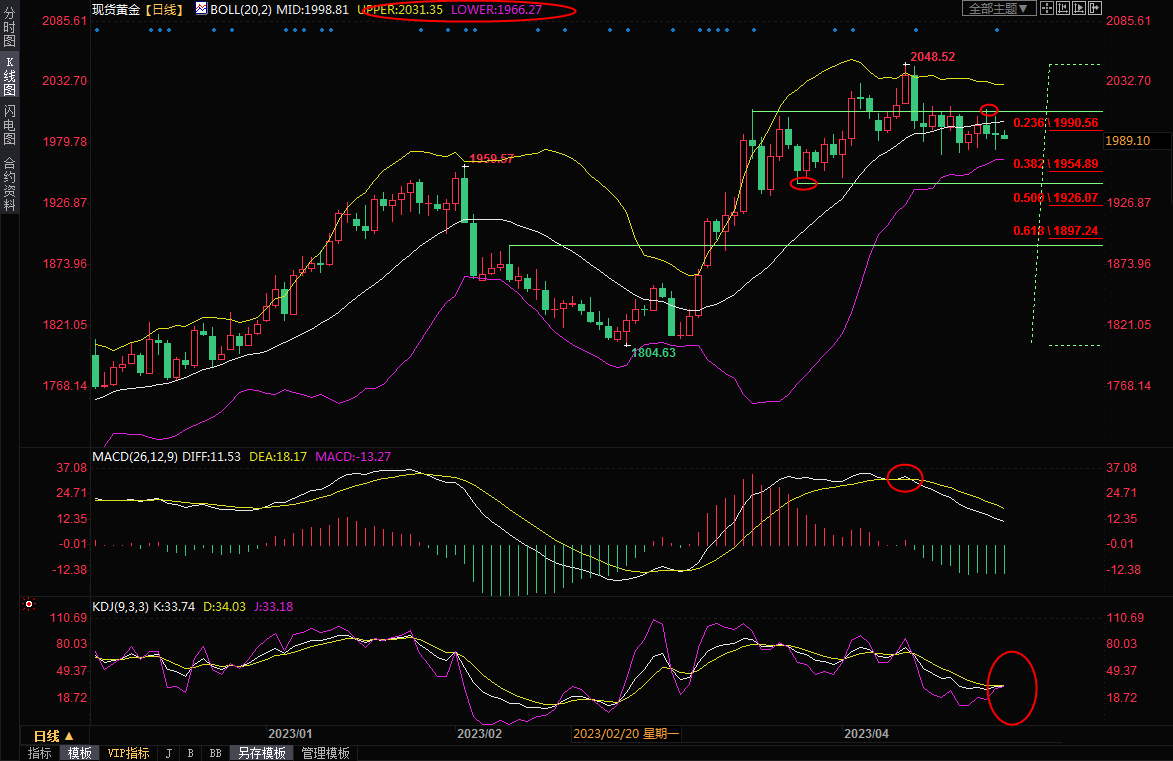The height and width of the screenshot is (761, 1173).
Task: Click the crosshair cursor icon
Action: [1045, 8]
